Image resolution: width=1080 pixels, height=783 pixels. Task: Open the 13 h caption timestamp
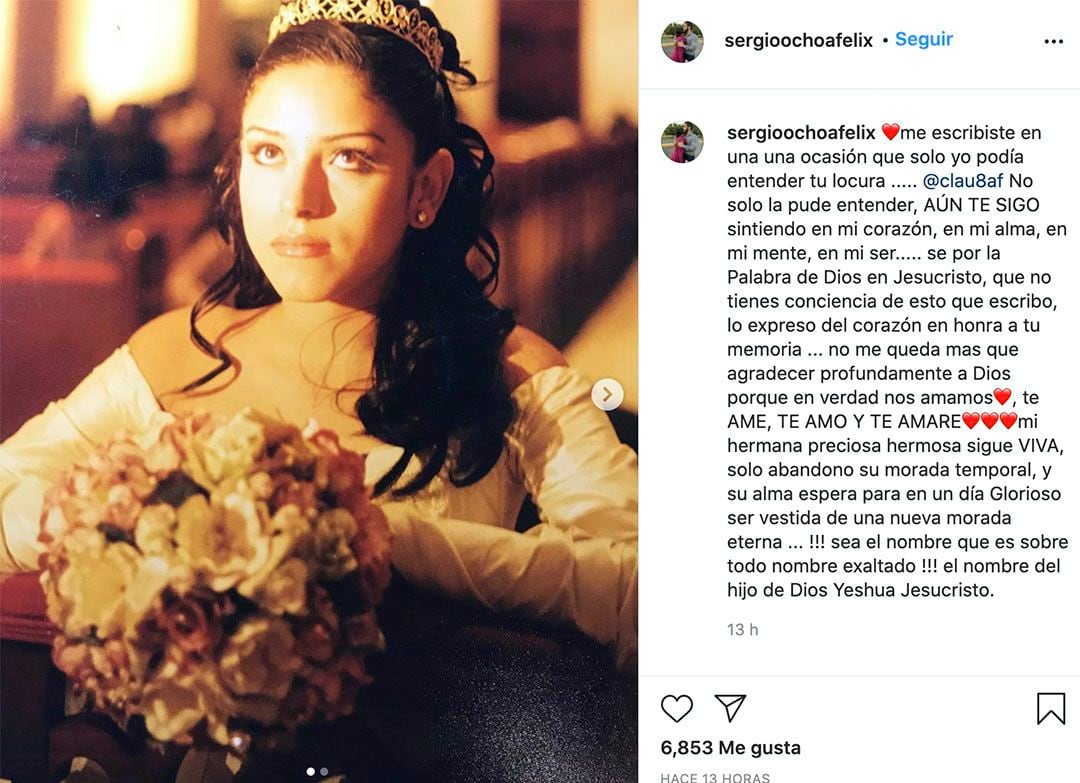tap(742, 629)
